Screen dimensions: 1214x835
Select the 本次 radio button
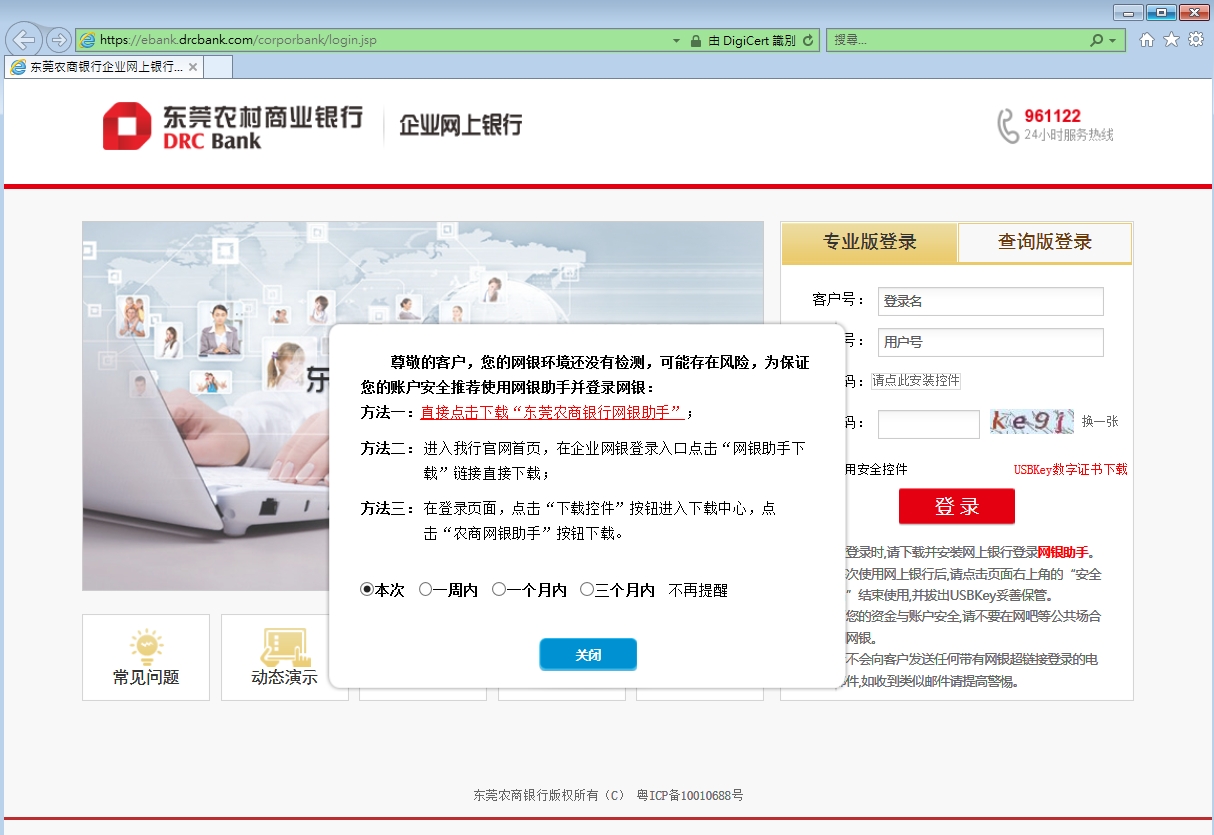point(367,590)
